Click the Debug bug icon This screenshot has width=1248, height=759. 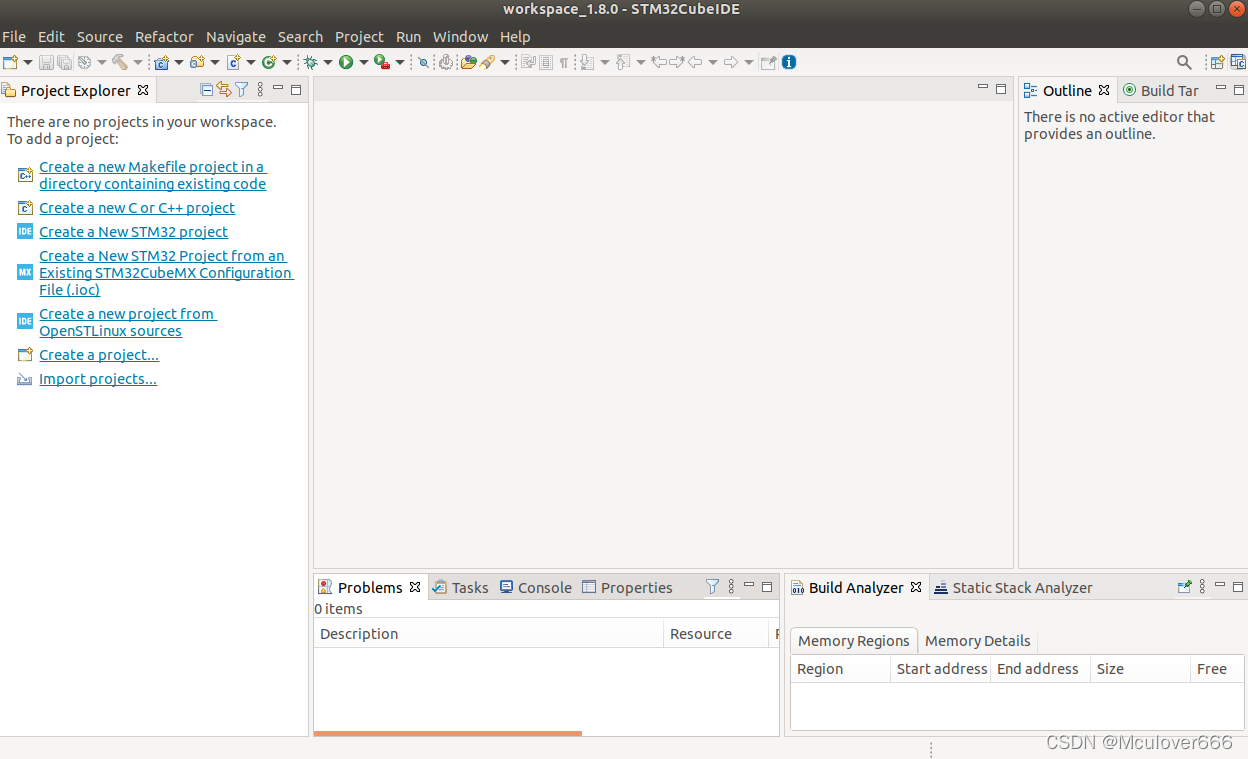[310, 62]
